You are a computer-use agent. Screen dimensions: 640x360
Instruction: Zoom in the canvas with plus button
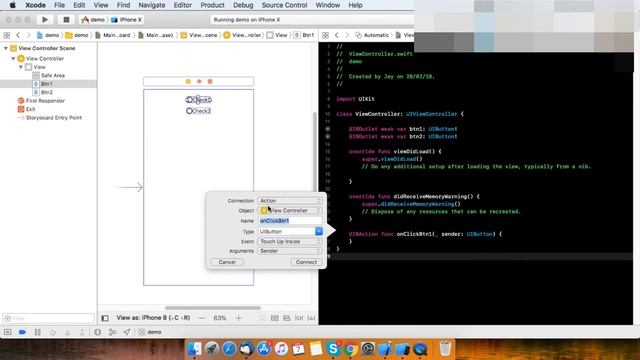pos(239,318)
